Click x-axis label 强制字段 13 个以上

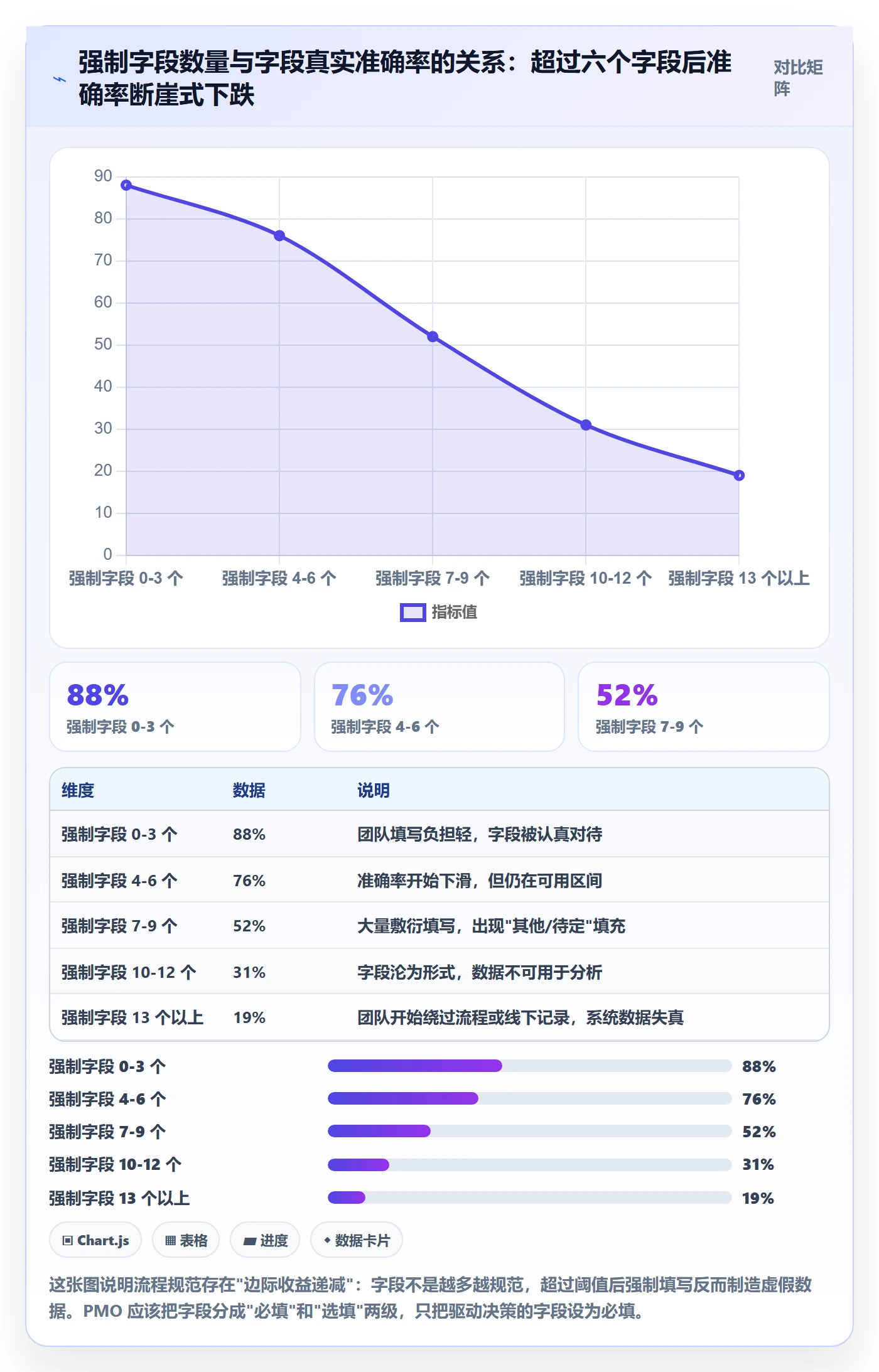tap(739, 578)
